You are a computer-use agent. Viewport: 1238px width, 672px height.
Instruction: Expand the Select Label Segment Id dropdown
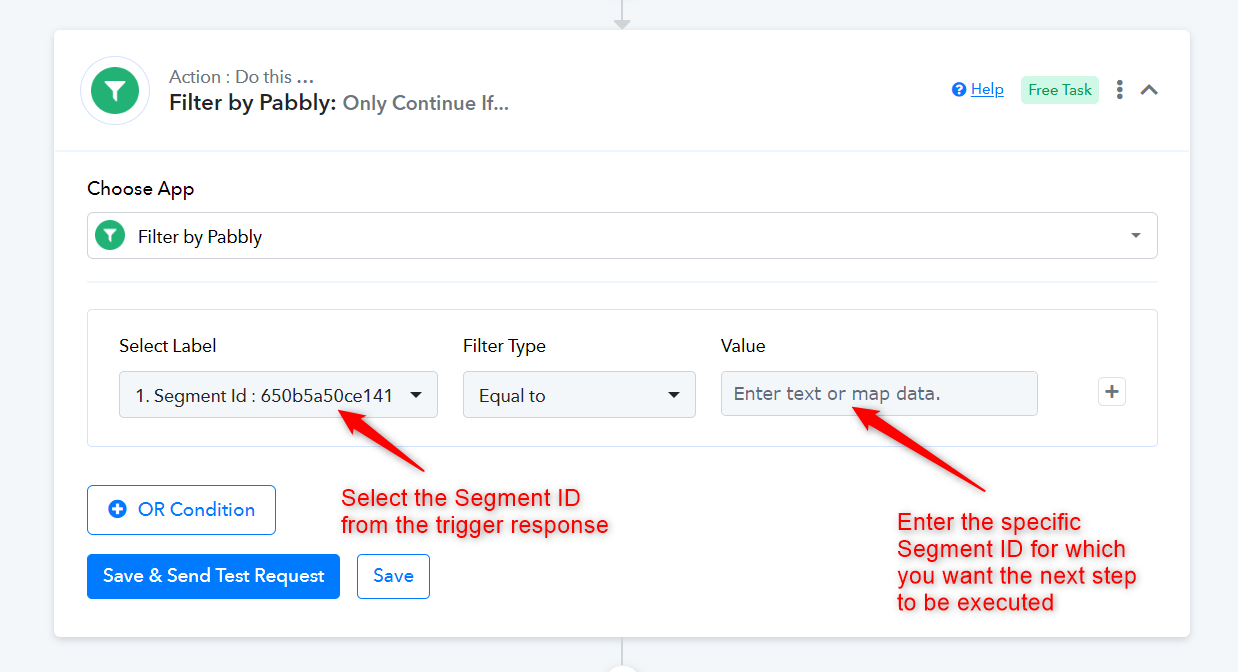(278, 395)
